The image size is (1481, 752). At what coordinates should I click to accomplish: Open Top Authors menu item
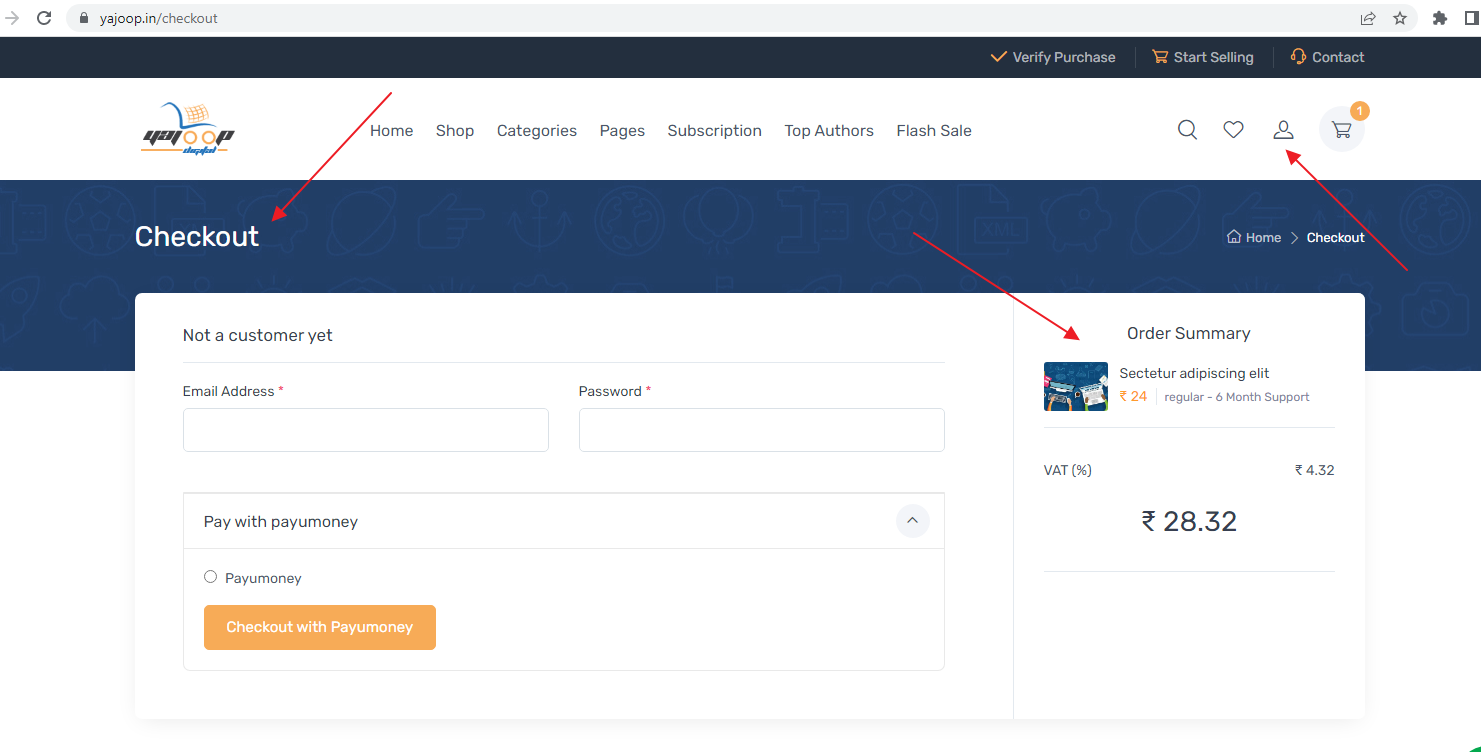click(829, 131)
